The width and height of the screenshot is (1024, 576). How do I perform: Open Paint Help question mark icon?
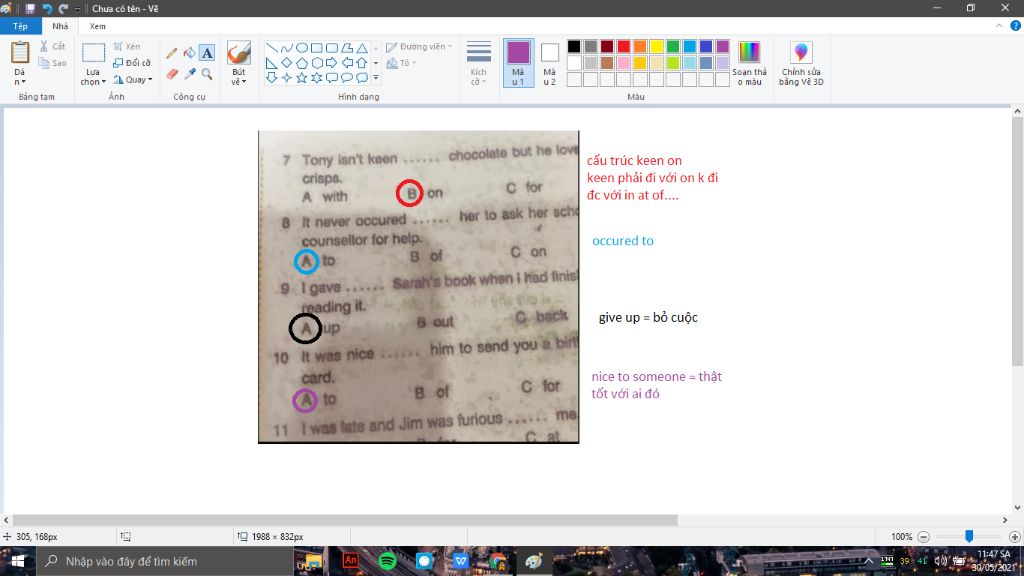pyautogui.click(x=1016, y=25)
